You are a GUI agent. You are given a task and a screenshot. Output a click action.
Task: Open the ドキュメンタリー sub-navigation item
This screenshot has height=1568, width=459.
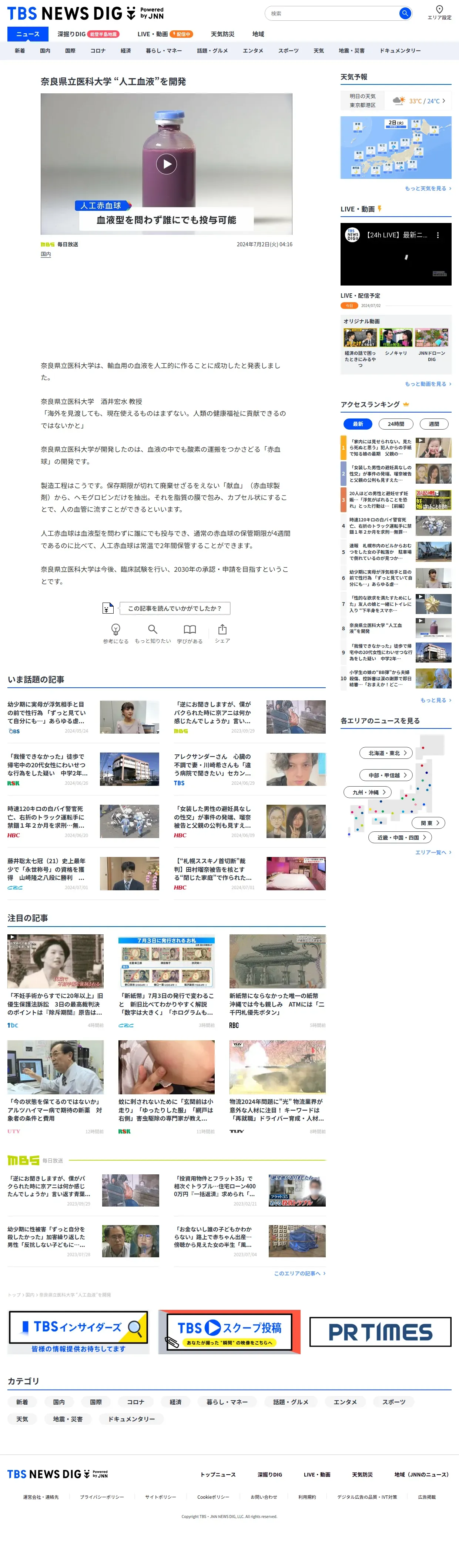(x=400, y=51)
